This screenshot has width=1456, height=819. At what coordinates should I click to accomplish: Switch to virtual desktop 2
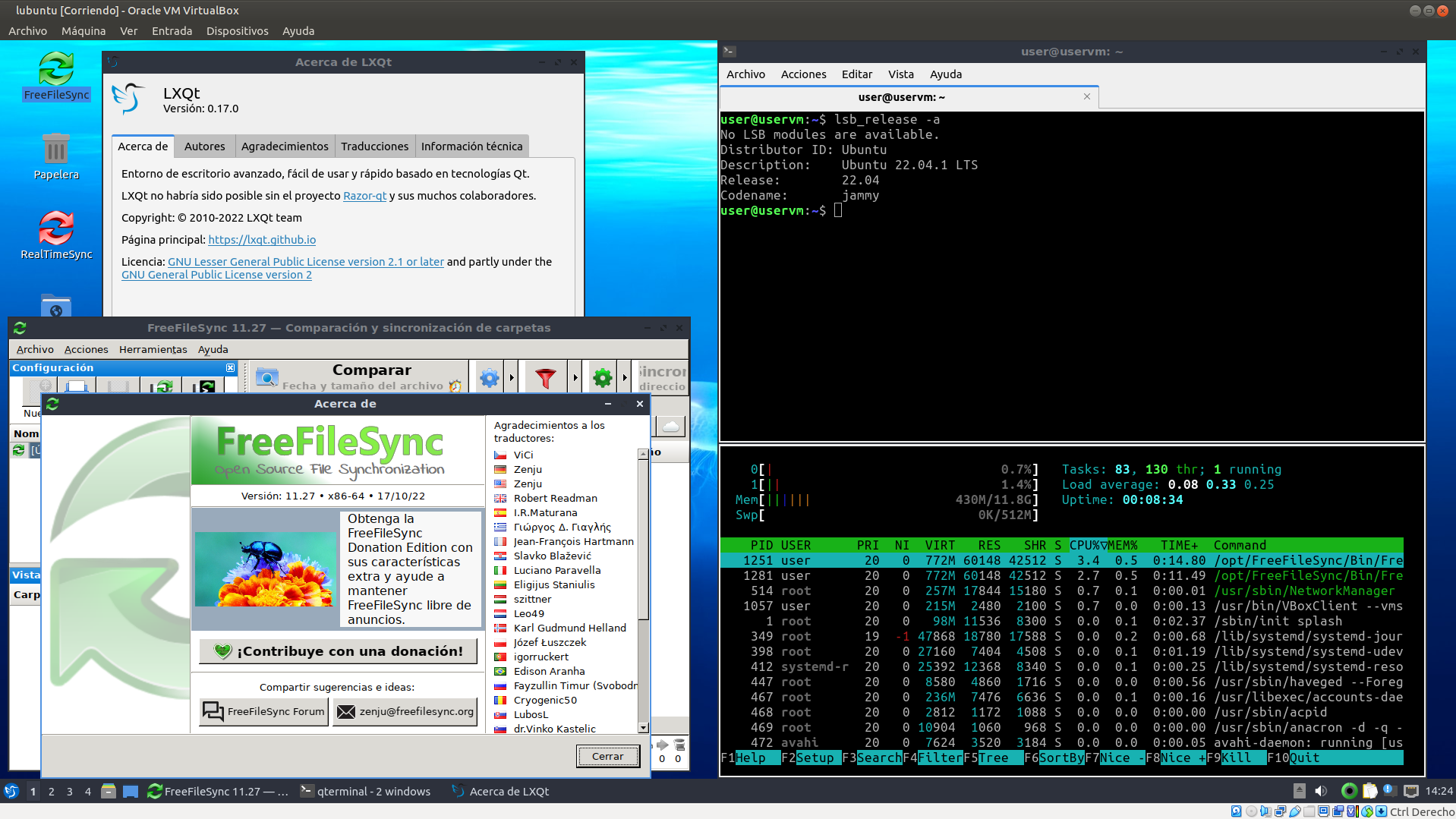[x=51, y=791]
